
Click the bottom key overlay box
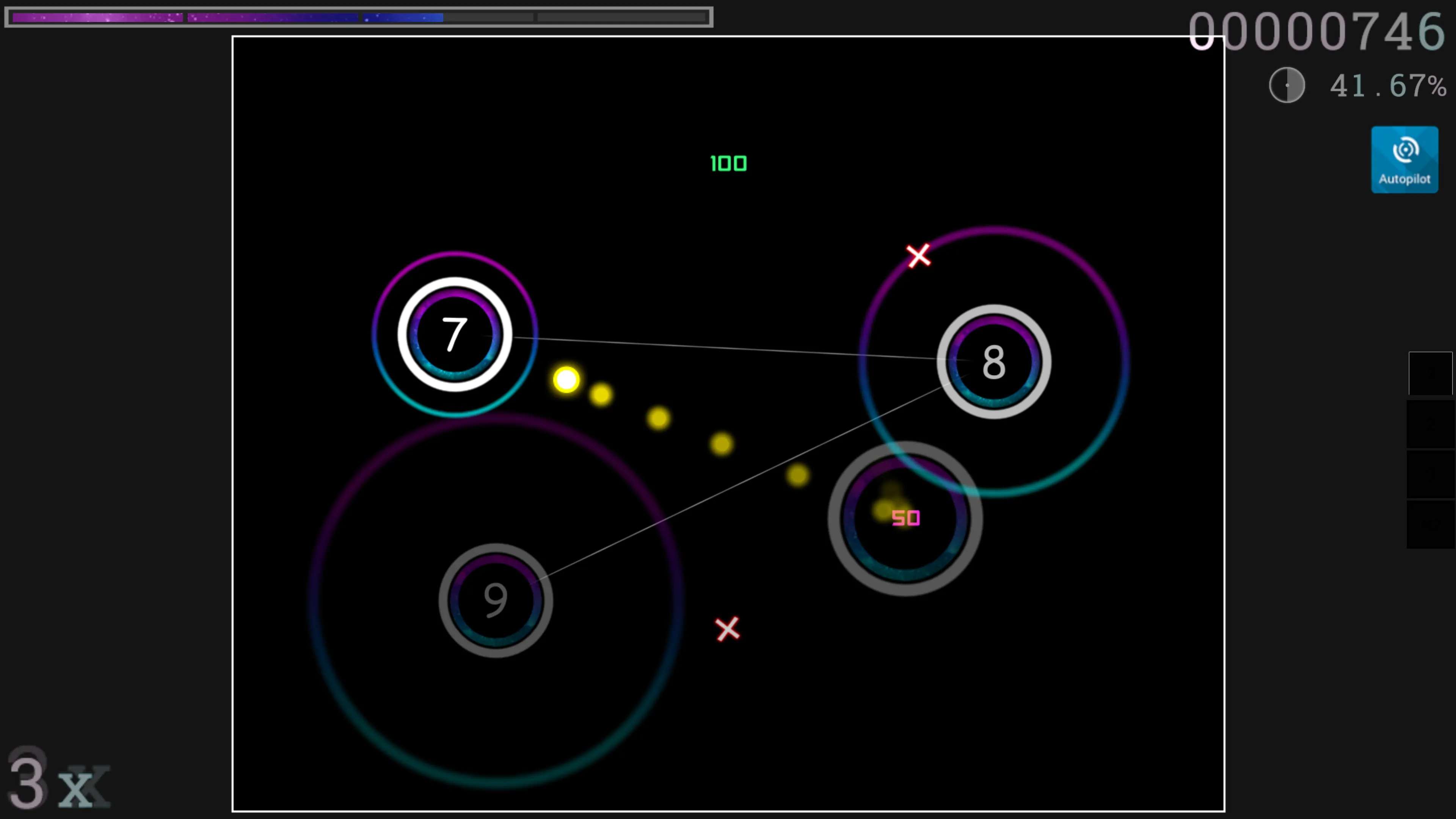tap(1430, 524)
